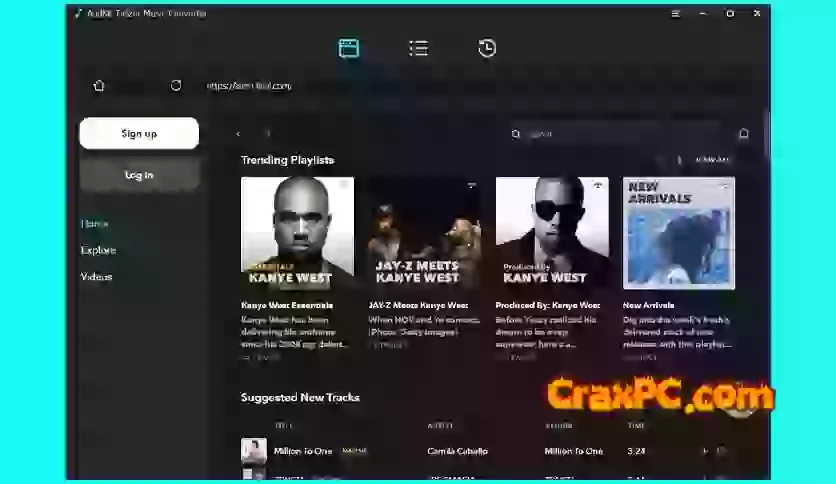Image resolution: width=836 pixels, height=484 pixels.
Task: Open the JAY-Z Meets Kanye West playlist cover
Action: coord(424,233)
